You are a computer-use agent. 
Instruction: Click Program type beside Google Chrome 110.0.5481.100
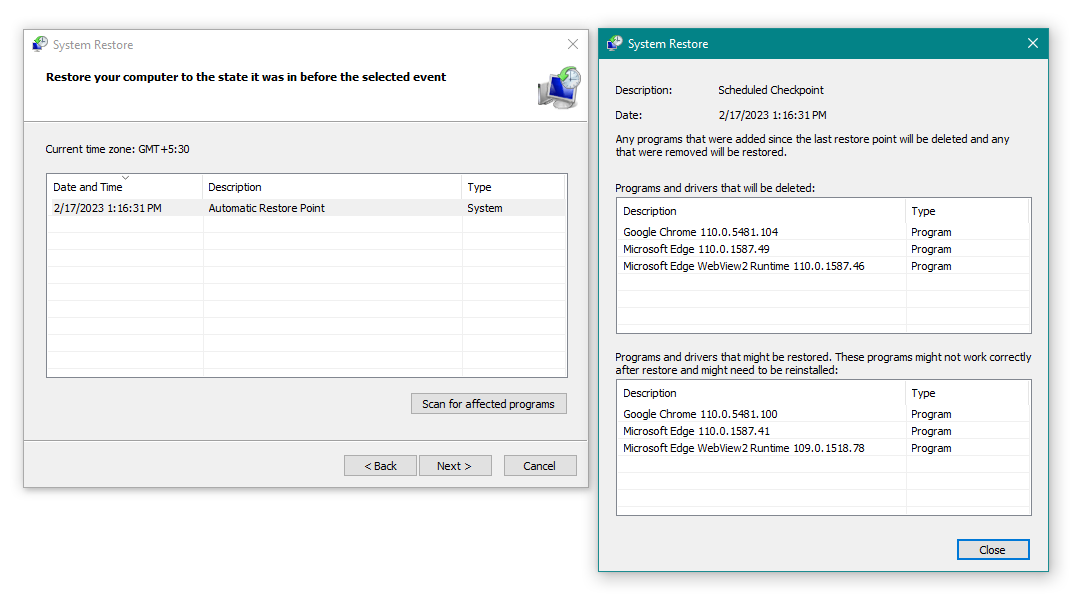pyautogui.click(x=931, y=414)
